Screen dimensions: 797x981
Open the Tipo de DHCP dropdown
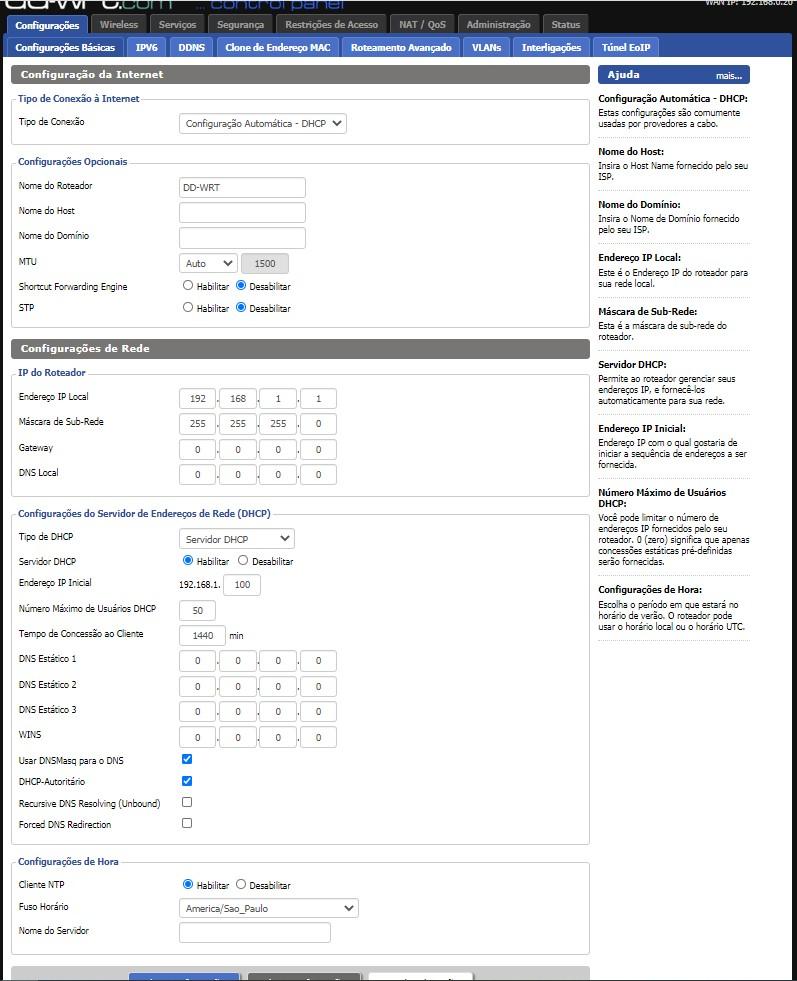[236, 539]
